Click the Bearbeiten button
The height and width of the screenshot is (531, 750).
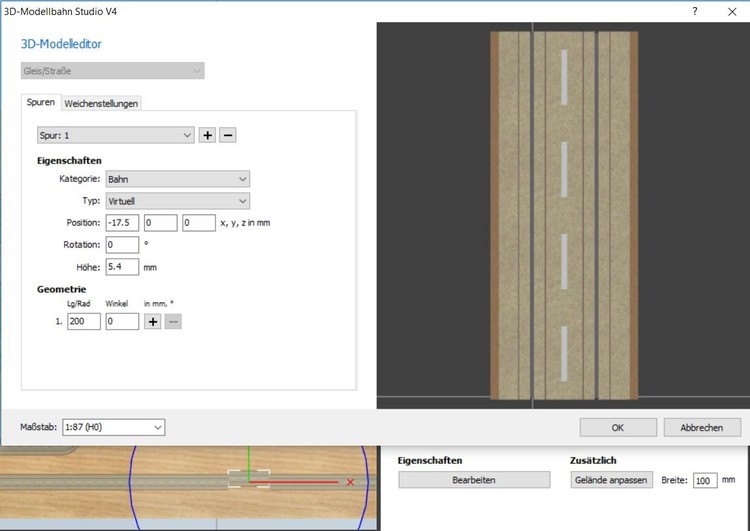(474, 480)
